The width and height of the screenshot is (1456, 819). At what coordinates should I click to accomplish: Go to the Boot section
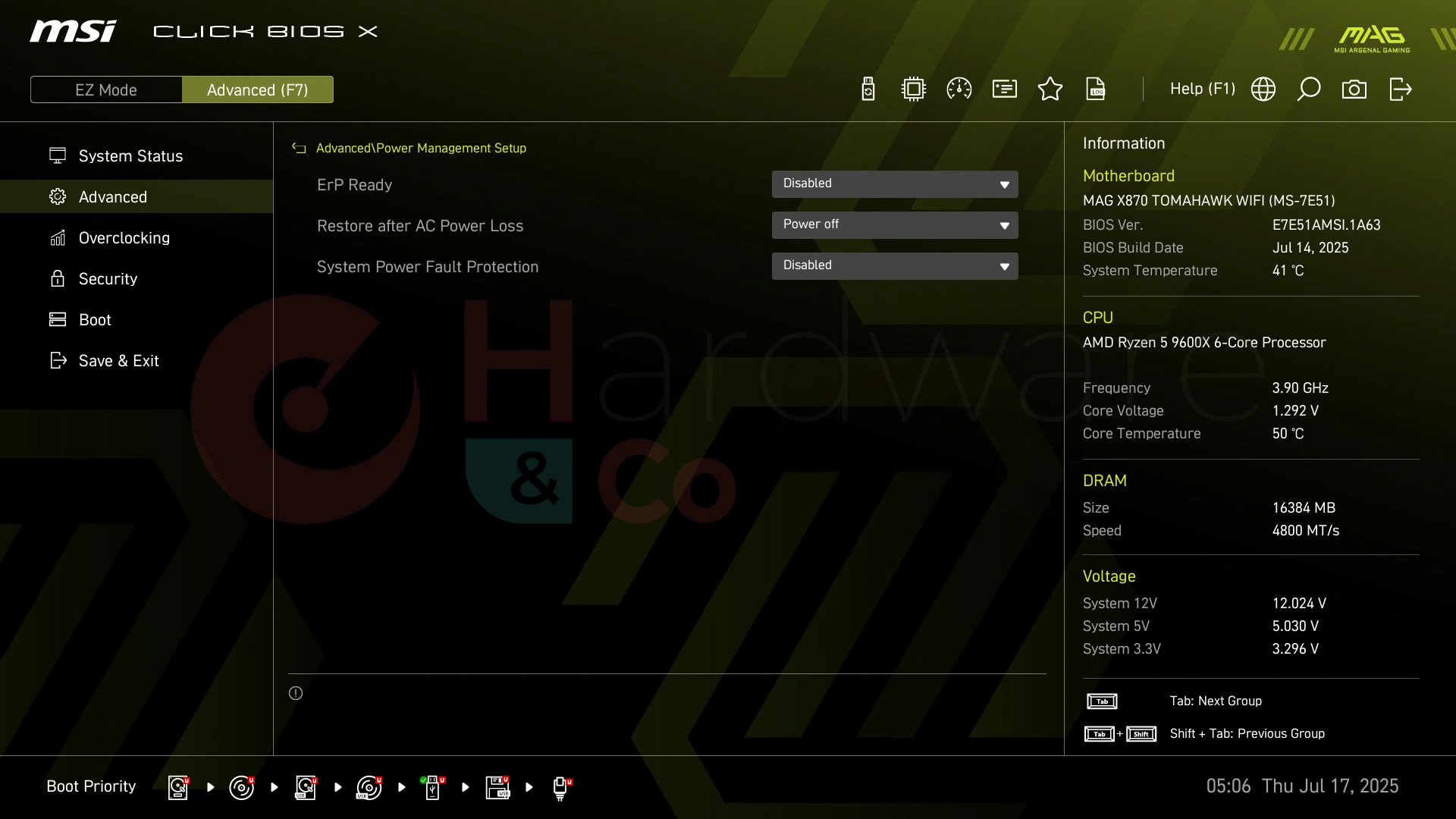[136, 320]
